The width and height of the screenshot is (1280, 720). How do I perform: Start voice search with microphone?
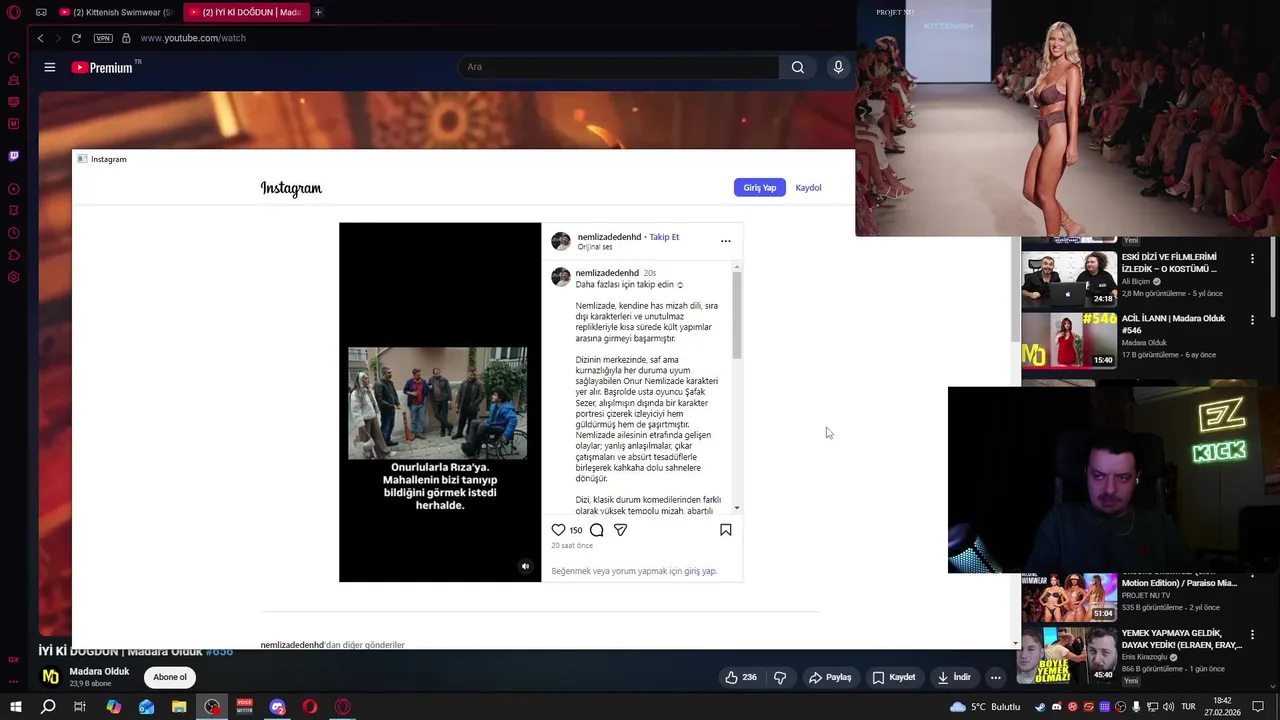click(x=838, y=67)
